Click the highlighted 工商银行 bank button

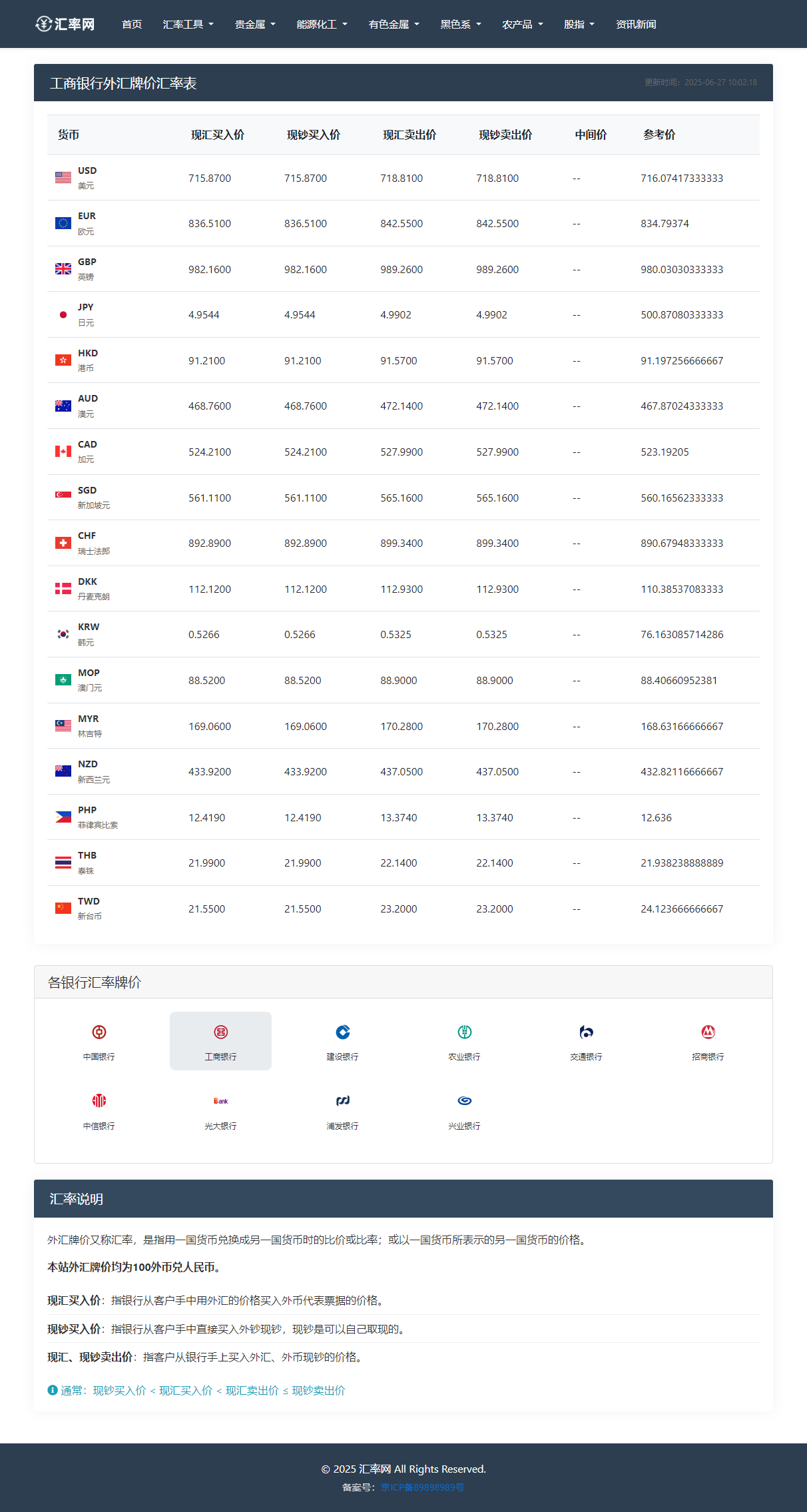pos(220,1040)
